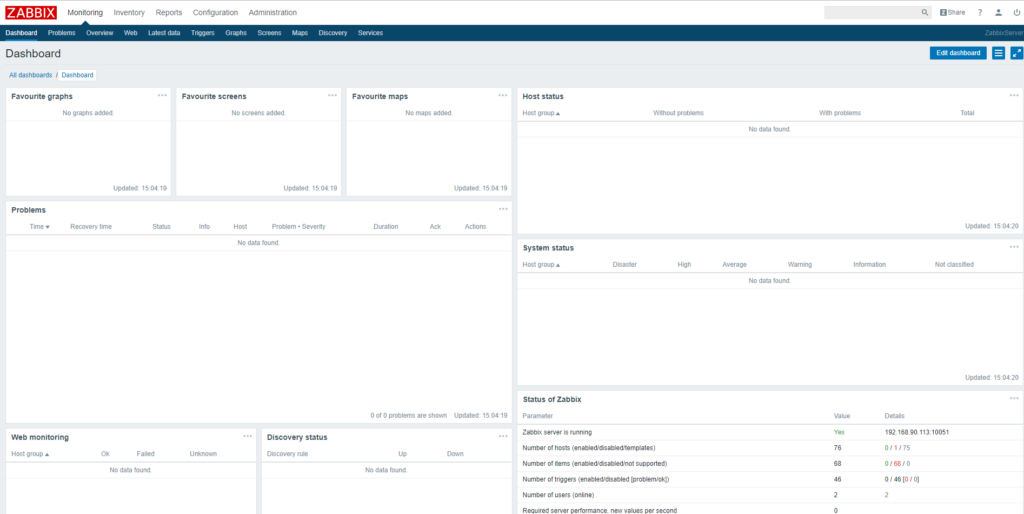Open the System status widget three-dot menu
This screenshot has width=1024, height=514.
pos(1013,246)
